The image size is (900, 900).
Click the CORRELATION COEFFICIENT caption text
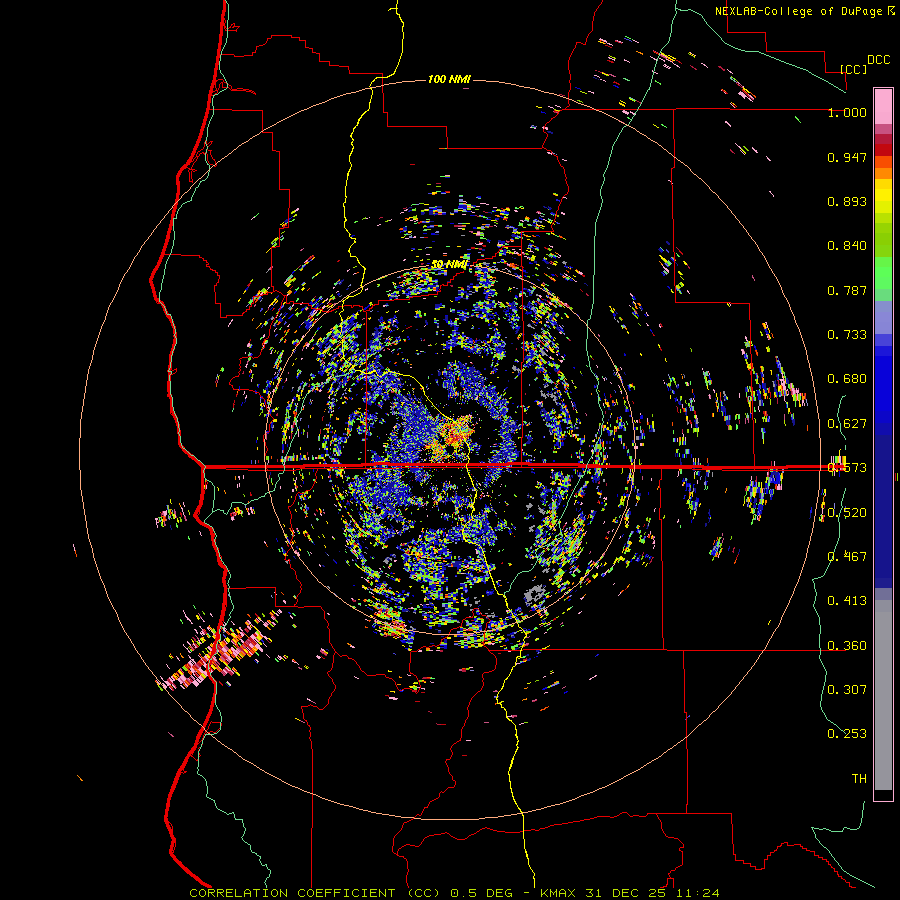click(292, 893)
